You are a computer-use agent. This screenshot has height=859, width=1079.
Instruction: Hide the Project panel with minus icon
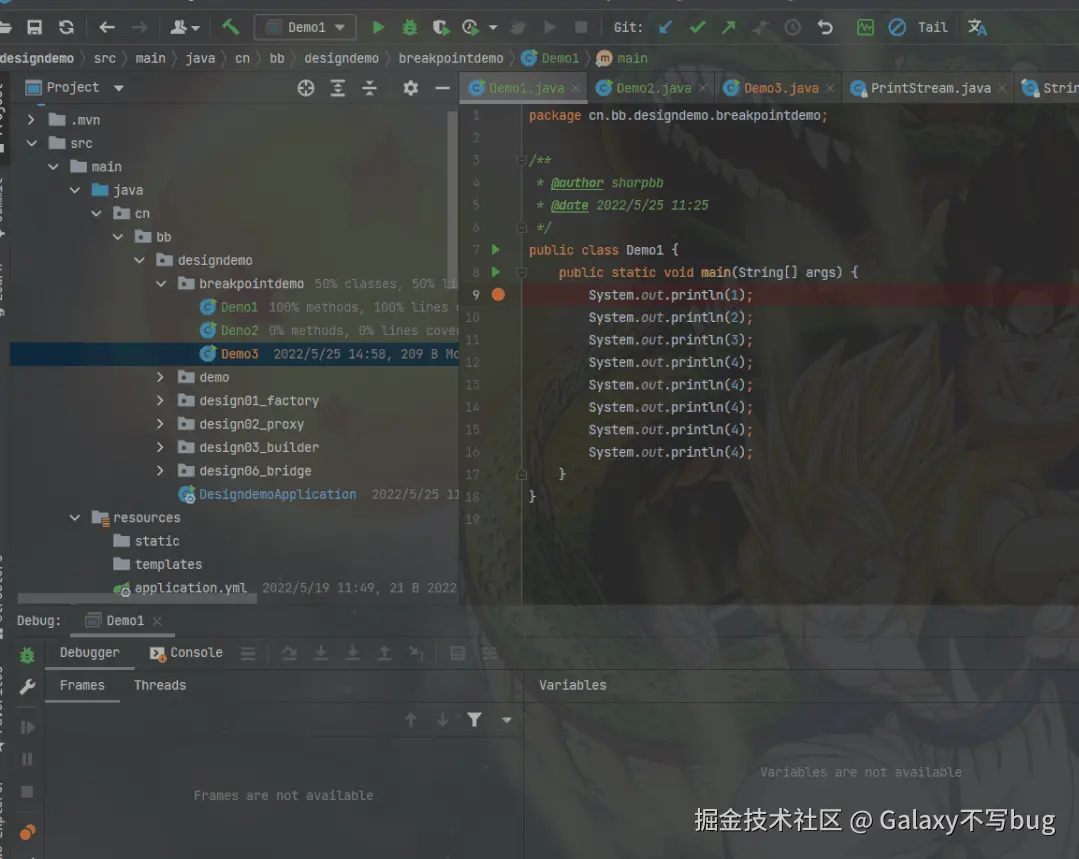[x=442, y=88]
